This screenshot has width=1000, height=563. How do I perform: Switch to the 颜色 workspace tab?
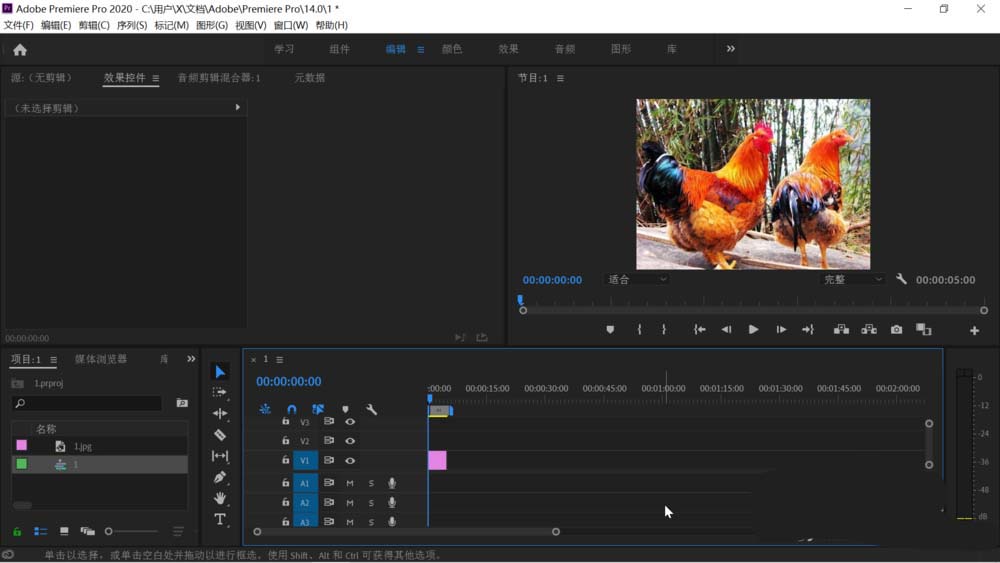pos(452,49)
